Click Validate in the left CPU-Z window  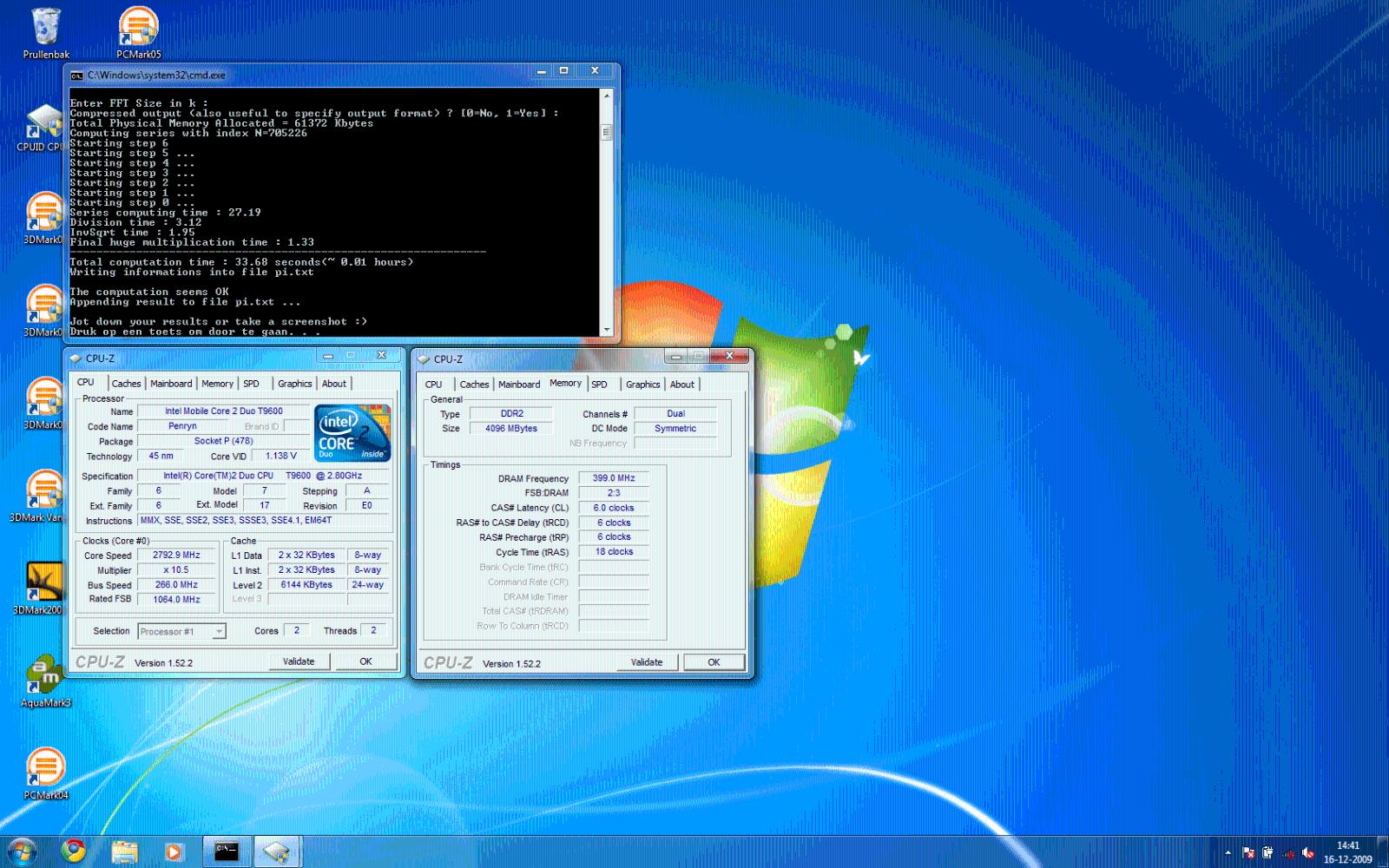[299, 661]
